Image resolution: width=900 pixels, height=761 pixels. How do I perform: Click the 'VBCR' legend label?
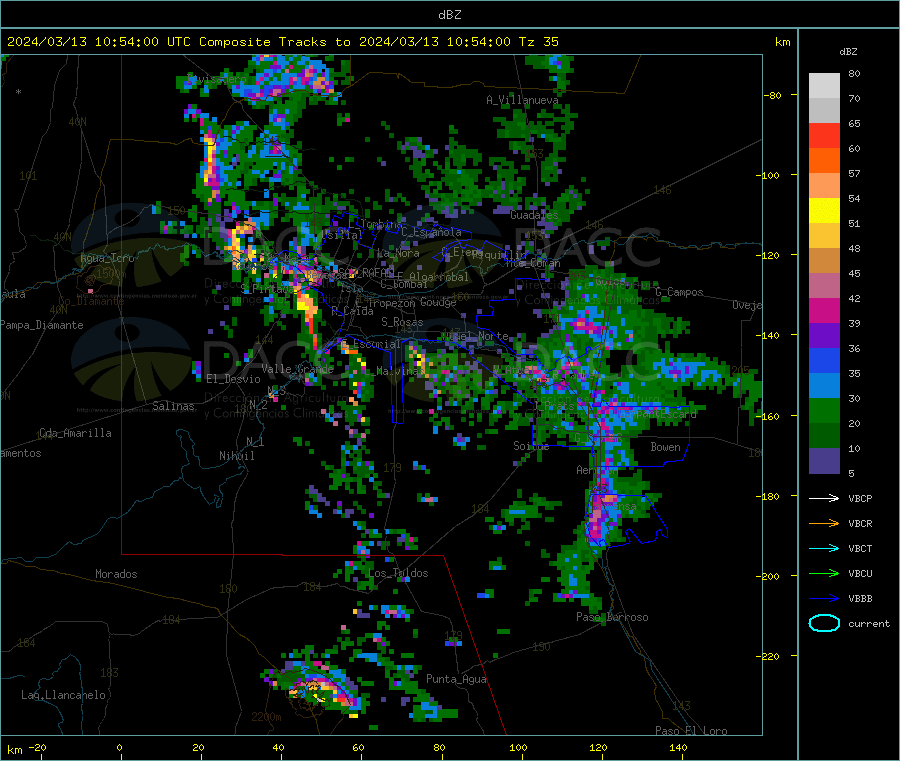(860, 523)
